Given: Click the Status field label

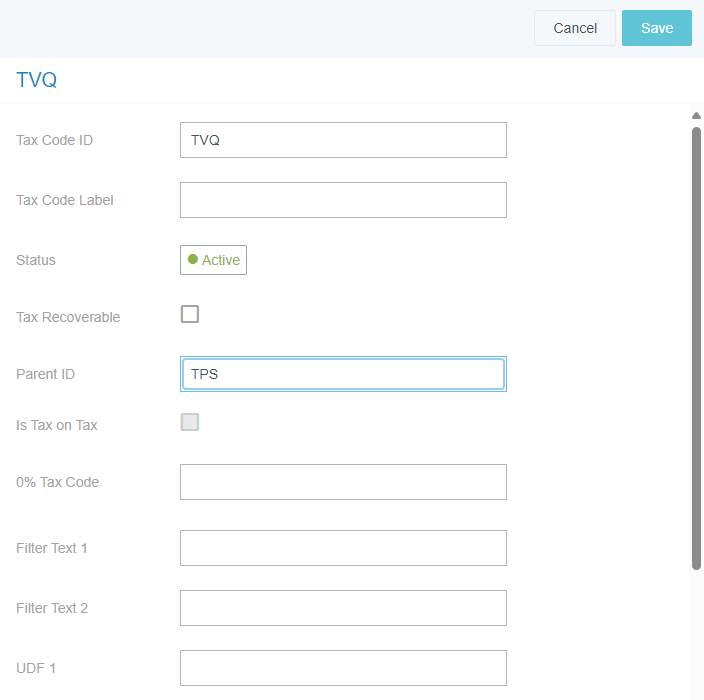Looking at the screenshot, I should coord(36,260).
